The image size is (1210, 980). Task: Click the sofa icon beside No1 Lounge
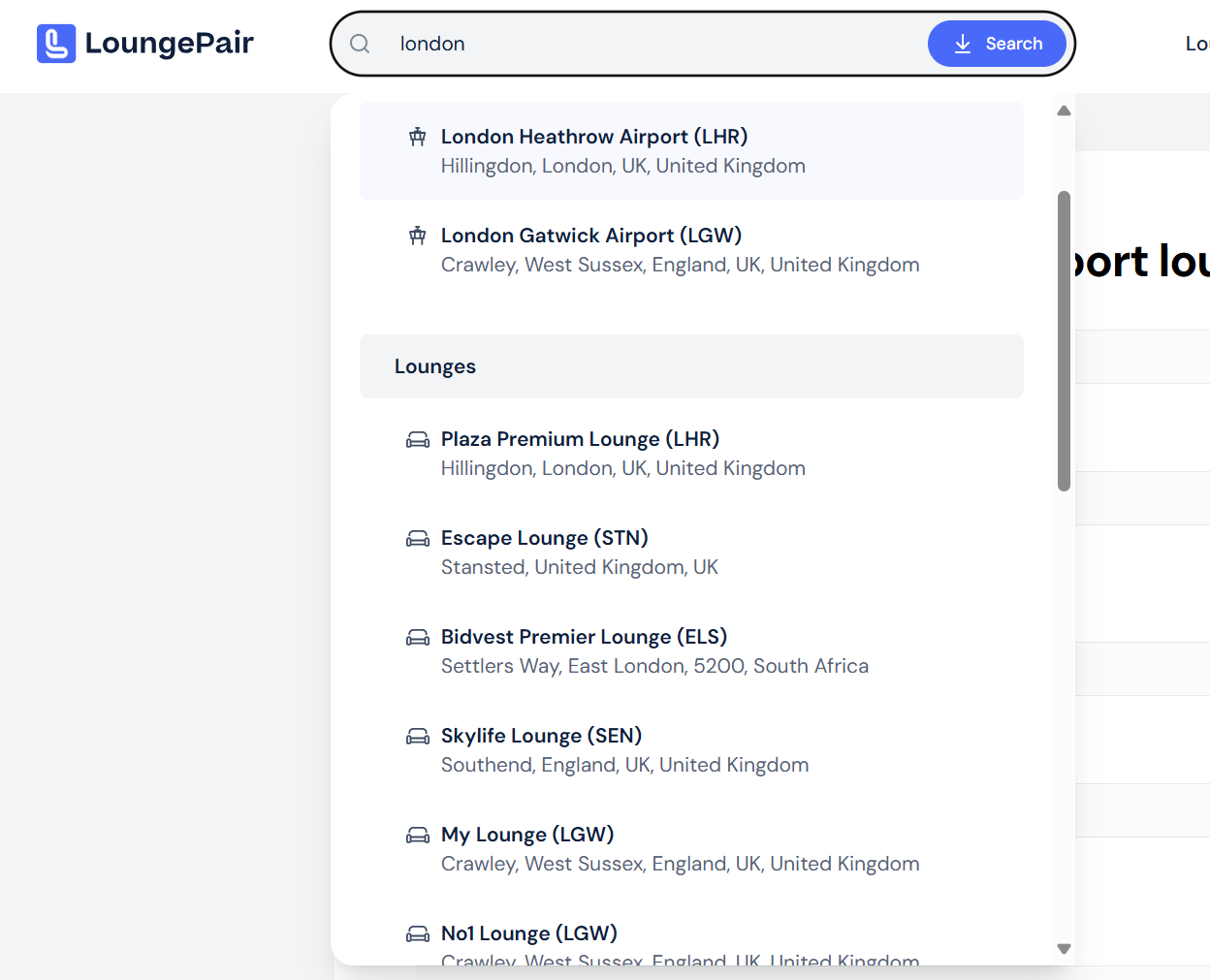tap(418, 934)
